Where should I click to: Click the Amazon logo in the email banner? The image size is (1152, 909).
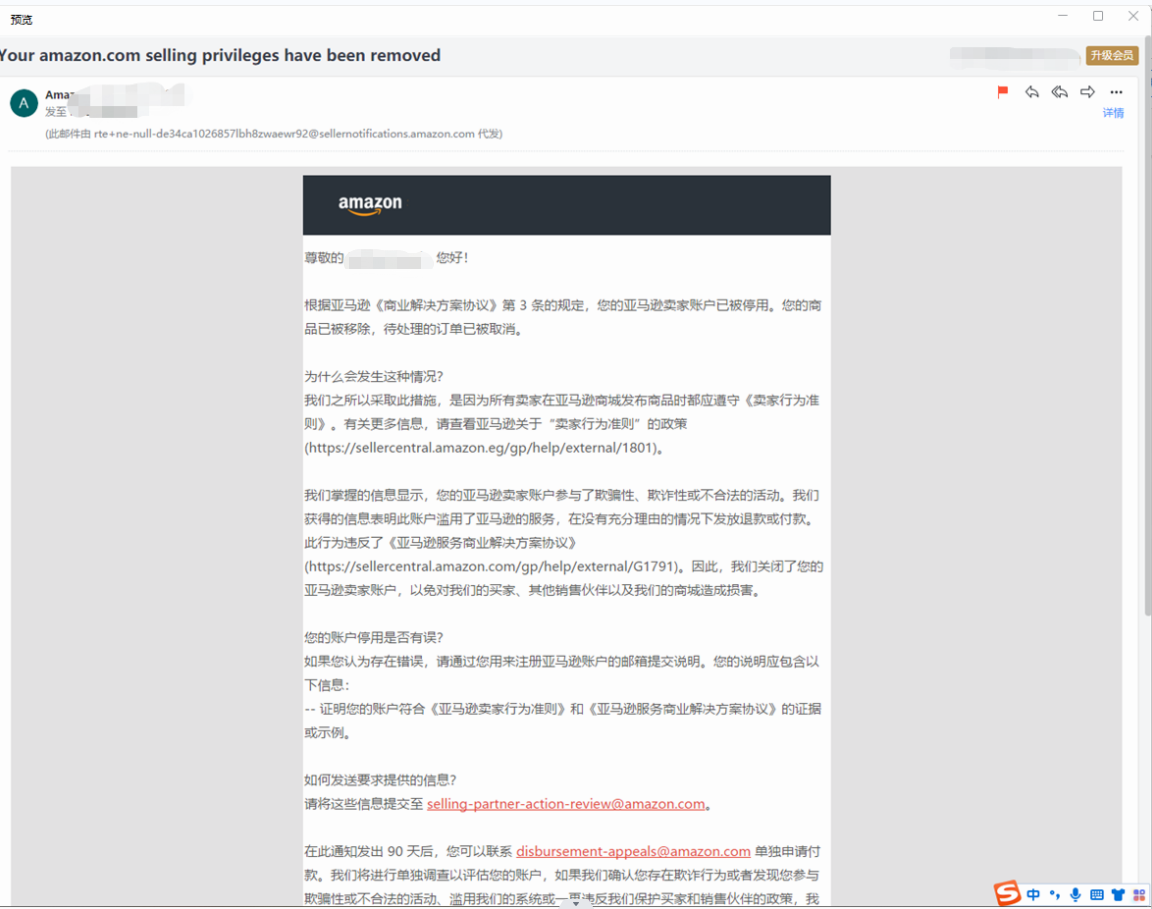pyautogui.click(x=370, y=204)
